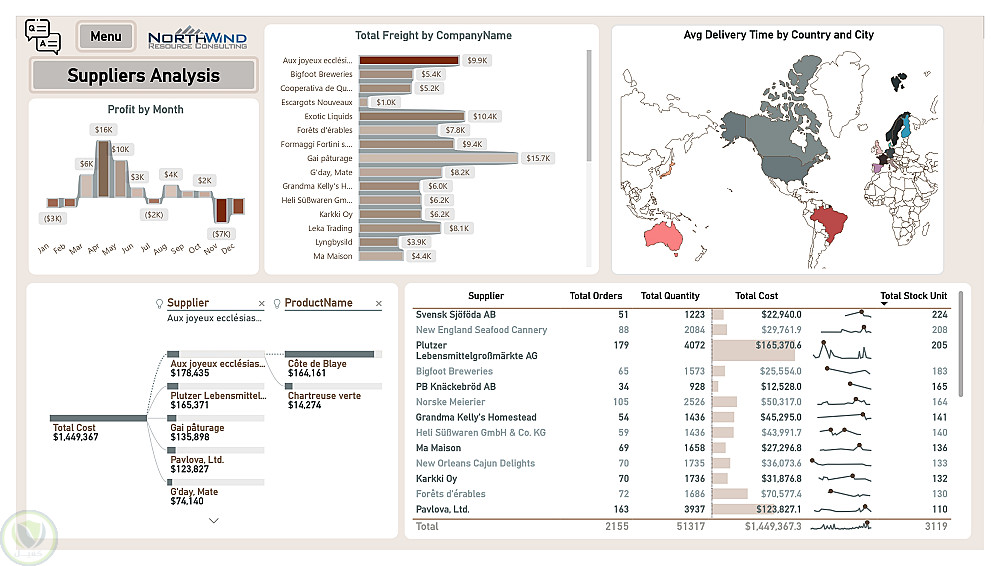Click the Suppliers Analysis title banner
Image resolution: width=1000 pixels, height=566 pixels.
pyautogui.click(x=143, y=75)
